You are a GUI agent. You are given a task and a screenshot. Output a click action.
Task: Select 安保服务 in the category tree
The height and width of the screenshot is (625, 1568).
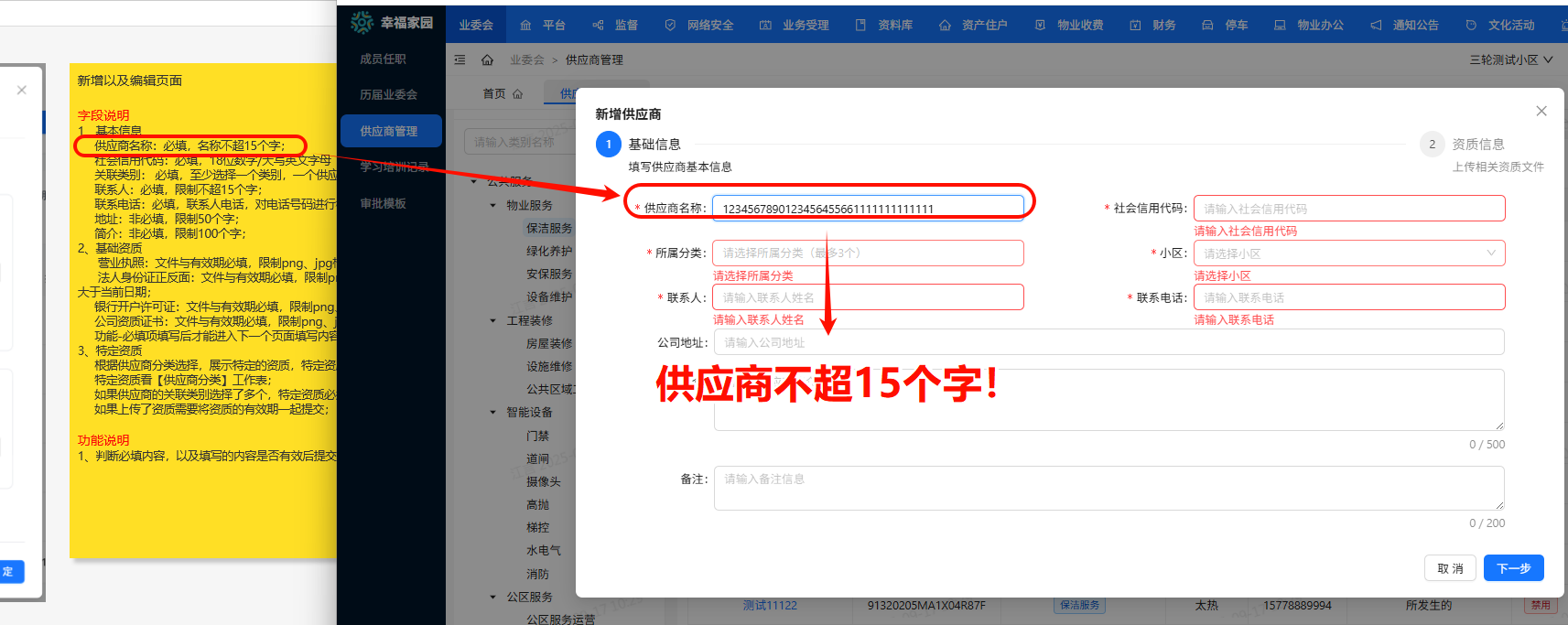tap(549, 274)
